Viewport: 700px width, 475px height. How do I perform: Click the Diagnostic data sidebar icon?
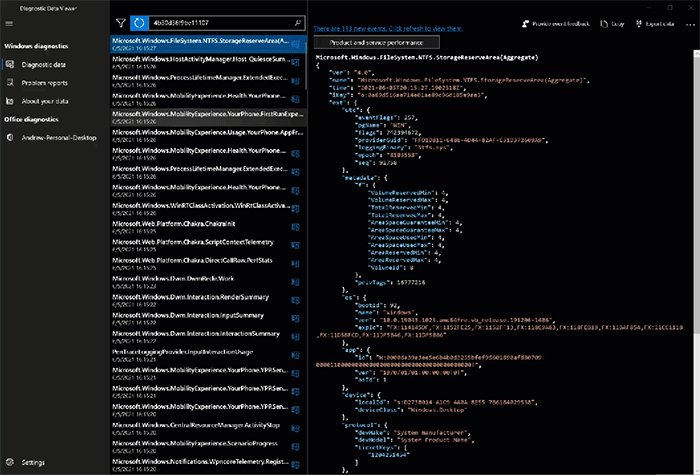(10, 64)
